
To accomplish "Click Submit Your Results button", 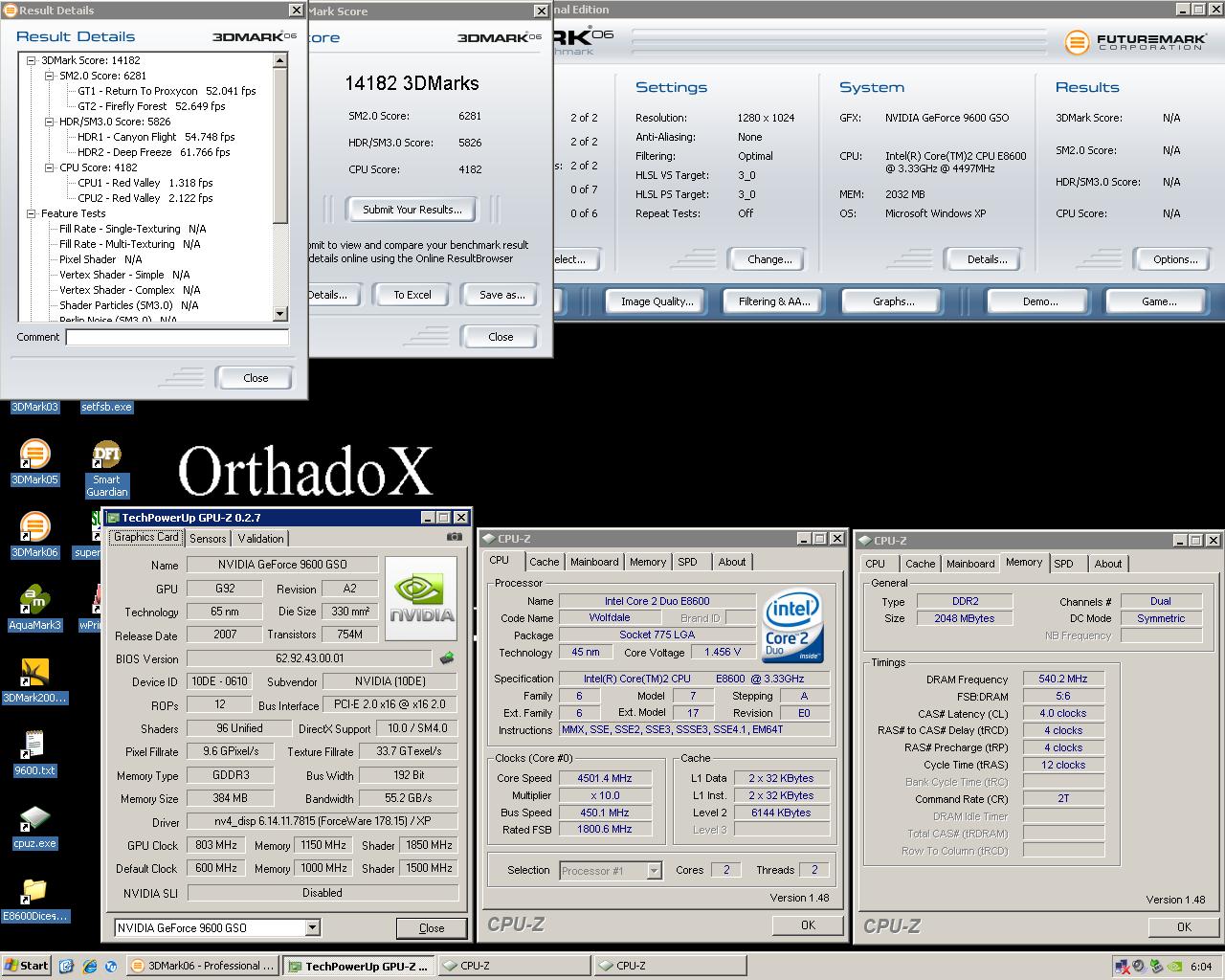I will click(x=412, y=210).
